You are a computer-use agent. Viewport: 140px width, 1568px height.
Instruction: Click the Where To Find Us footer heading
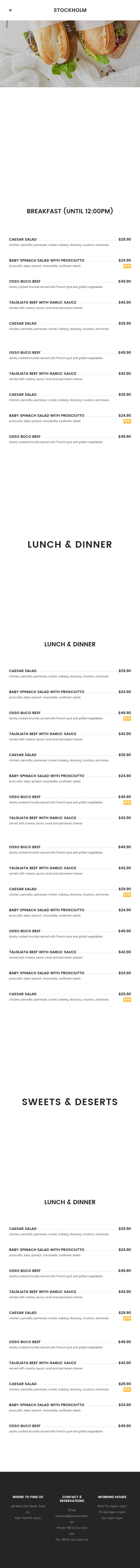pyautogui.click(x=28, y=1497)
